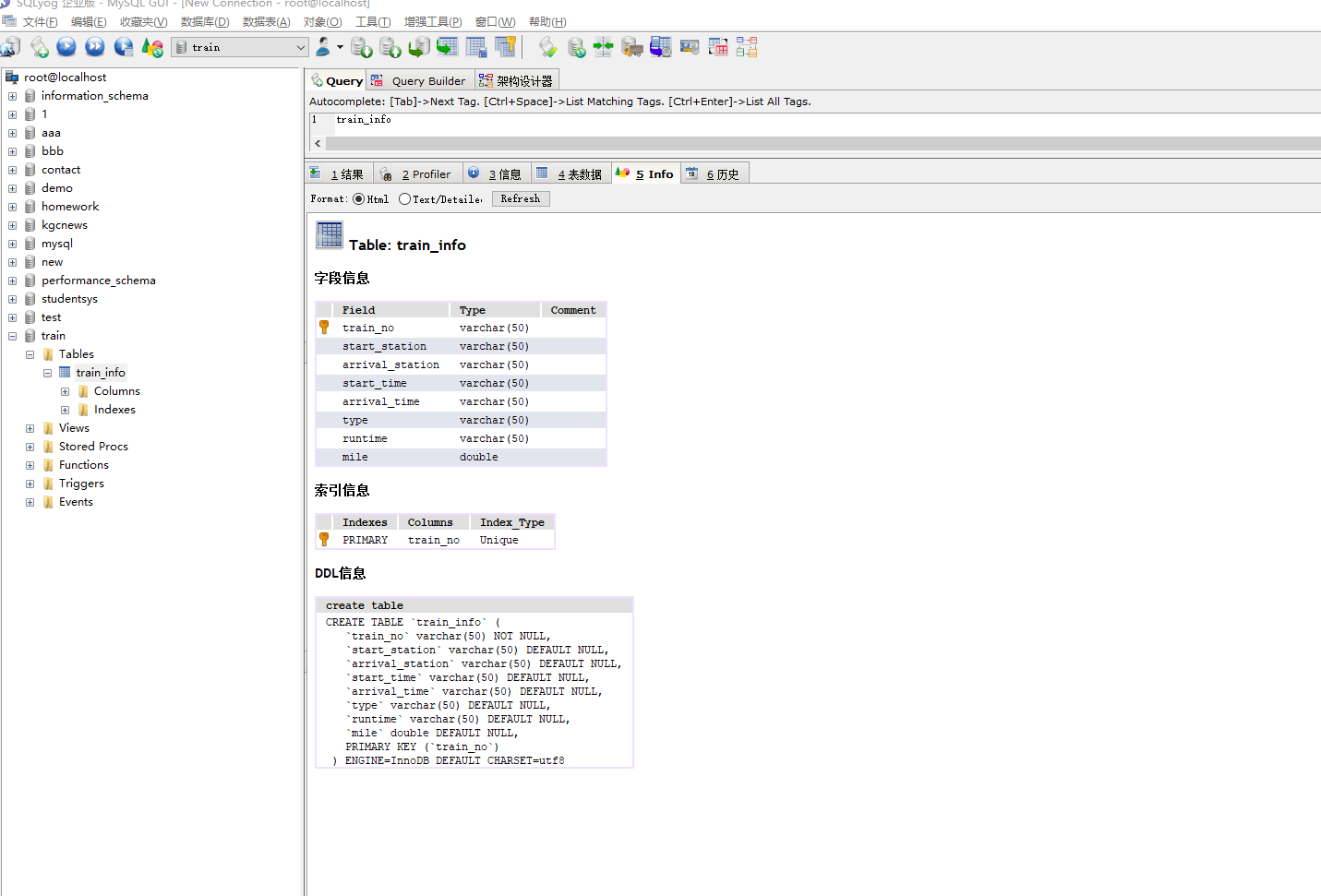Select the Events folder
Image resolution: width=1321 pixels, height=896 pixels.
click(x=76, y=502)
